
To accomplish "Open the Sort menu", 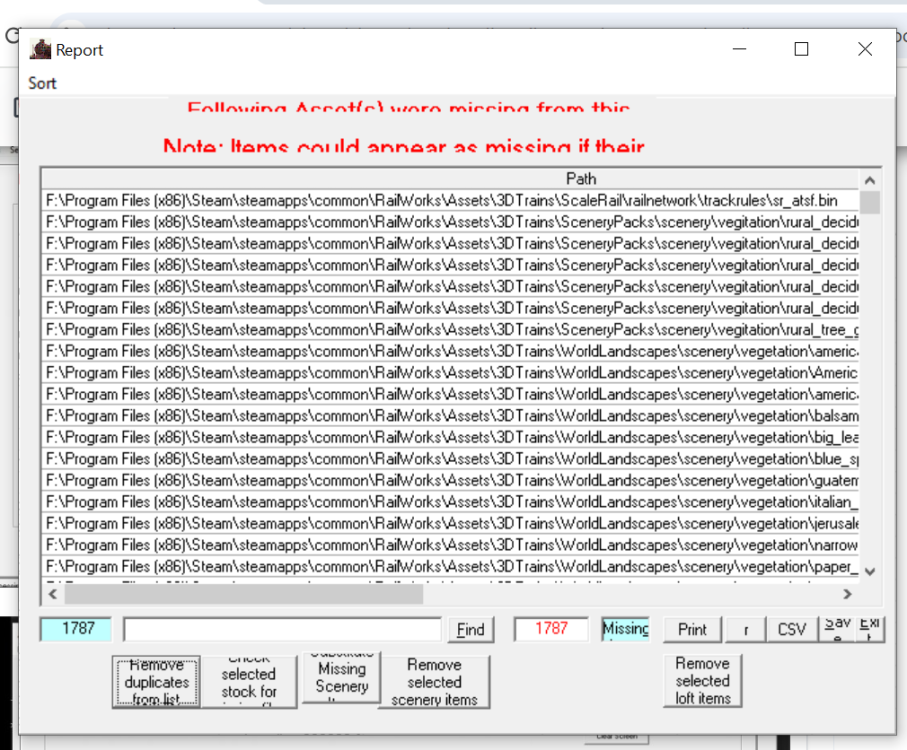I will point(42,83).
